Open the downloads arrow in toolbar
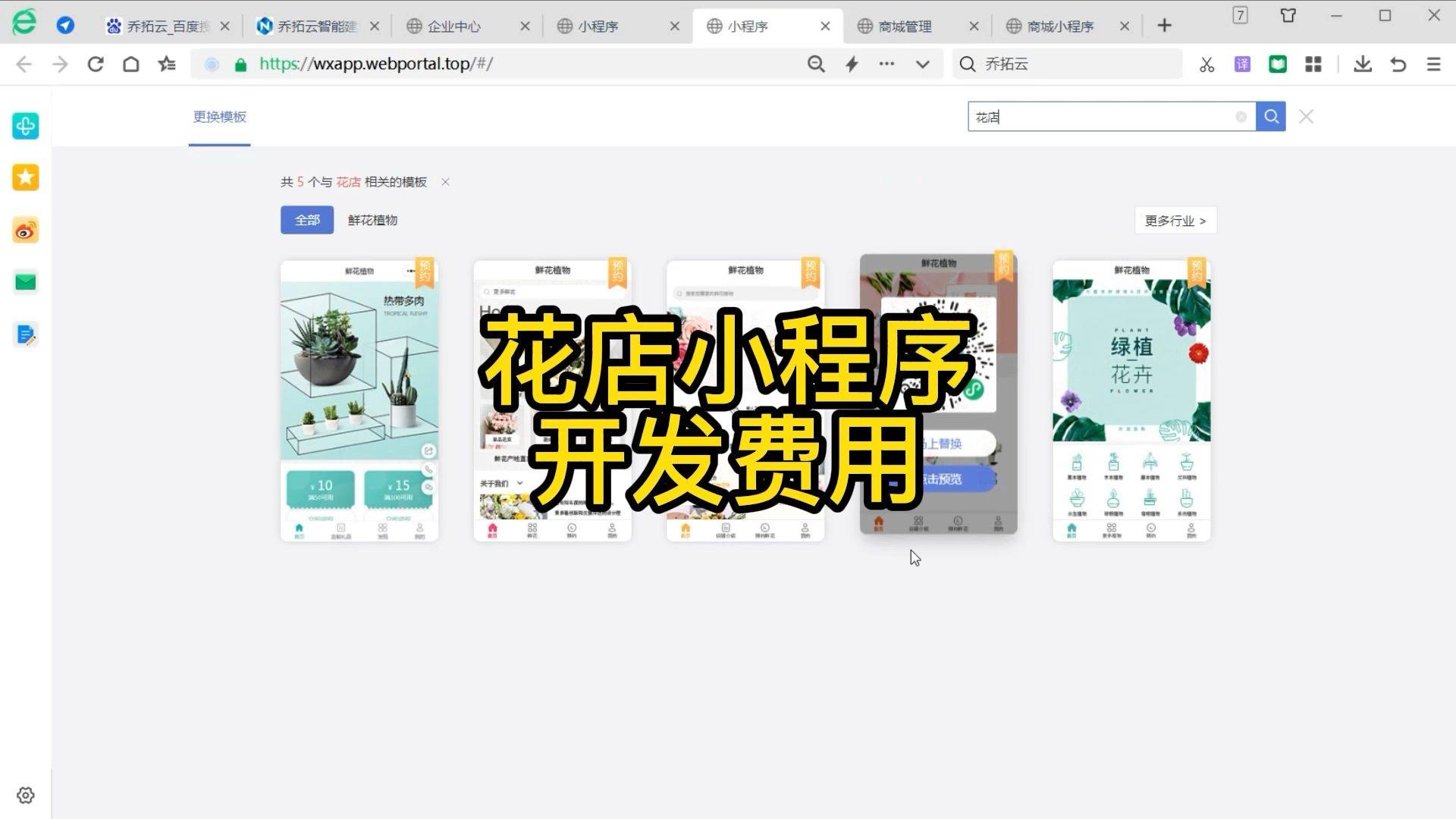This screenshot has width=1456, height=819. [1363, 64]
